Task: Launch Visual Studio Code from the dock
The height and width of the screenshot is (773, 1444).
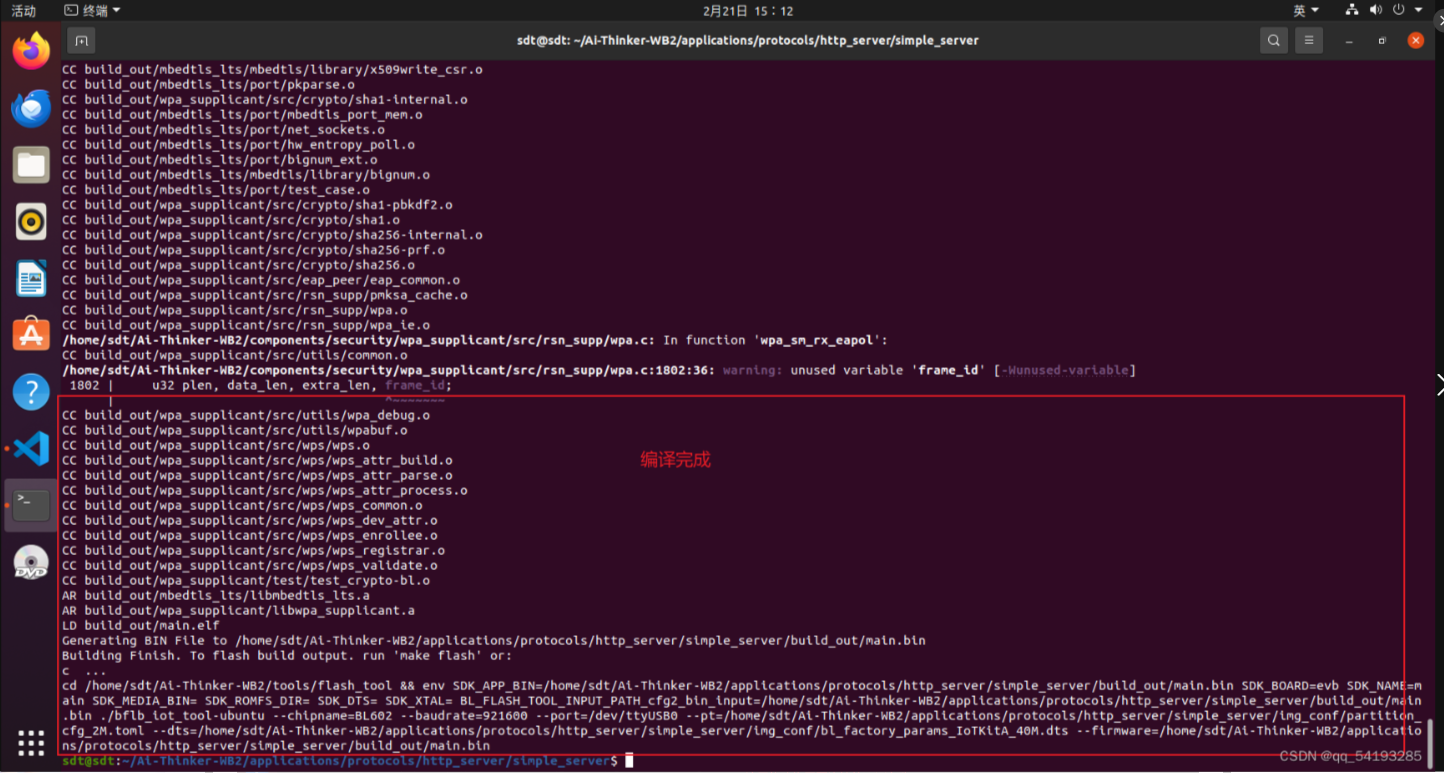Action: pyautogui.click(x=31, y=449)
